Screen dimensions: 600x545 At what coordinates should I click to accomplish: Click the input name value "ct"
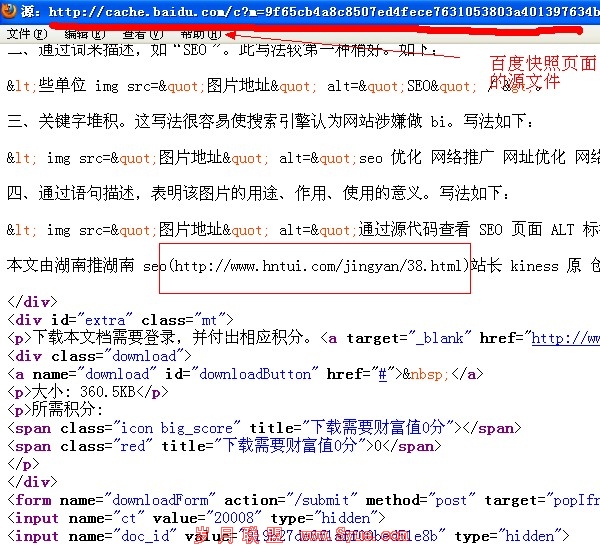[128, 518]
